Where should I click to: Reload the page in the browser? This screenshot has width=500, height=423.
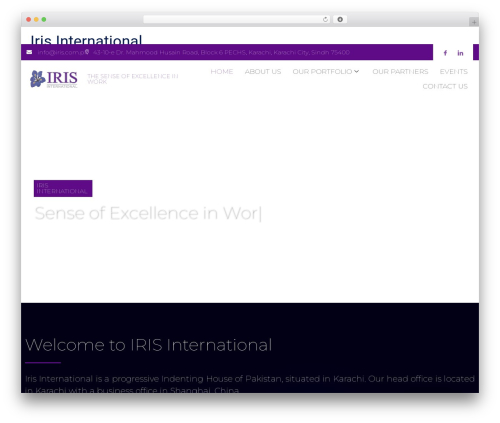(x=325, y=20)
